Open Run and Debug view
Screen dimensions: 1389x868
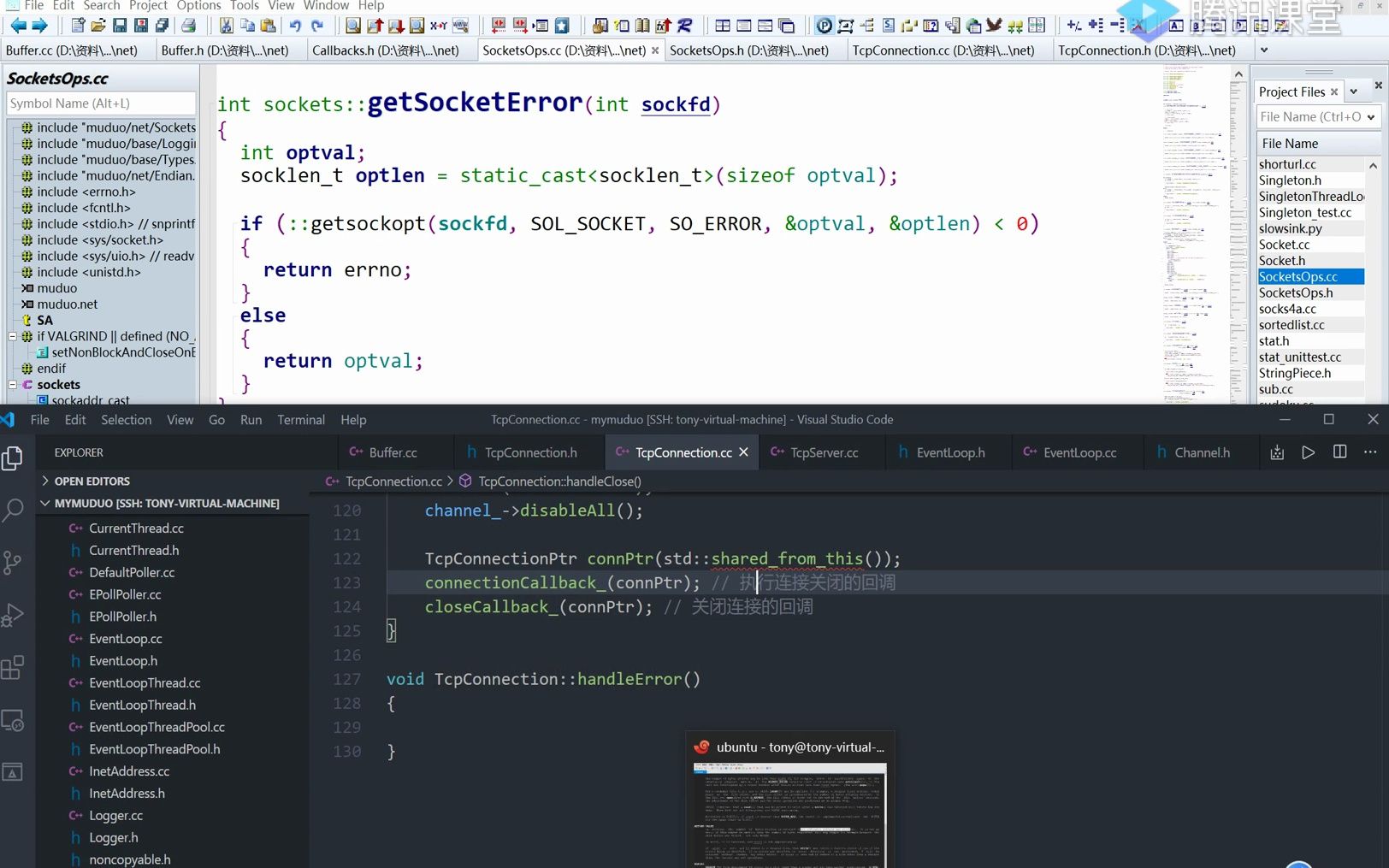tap(13, 616)
